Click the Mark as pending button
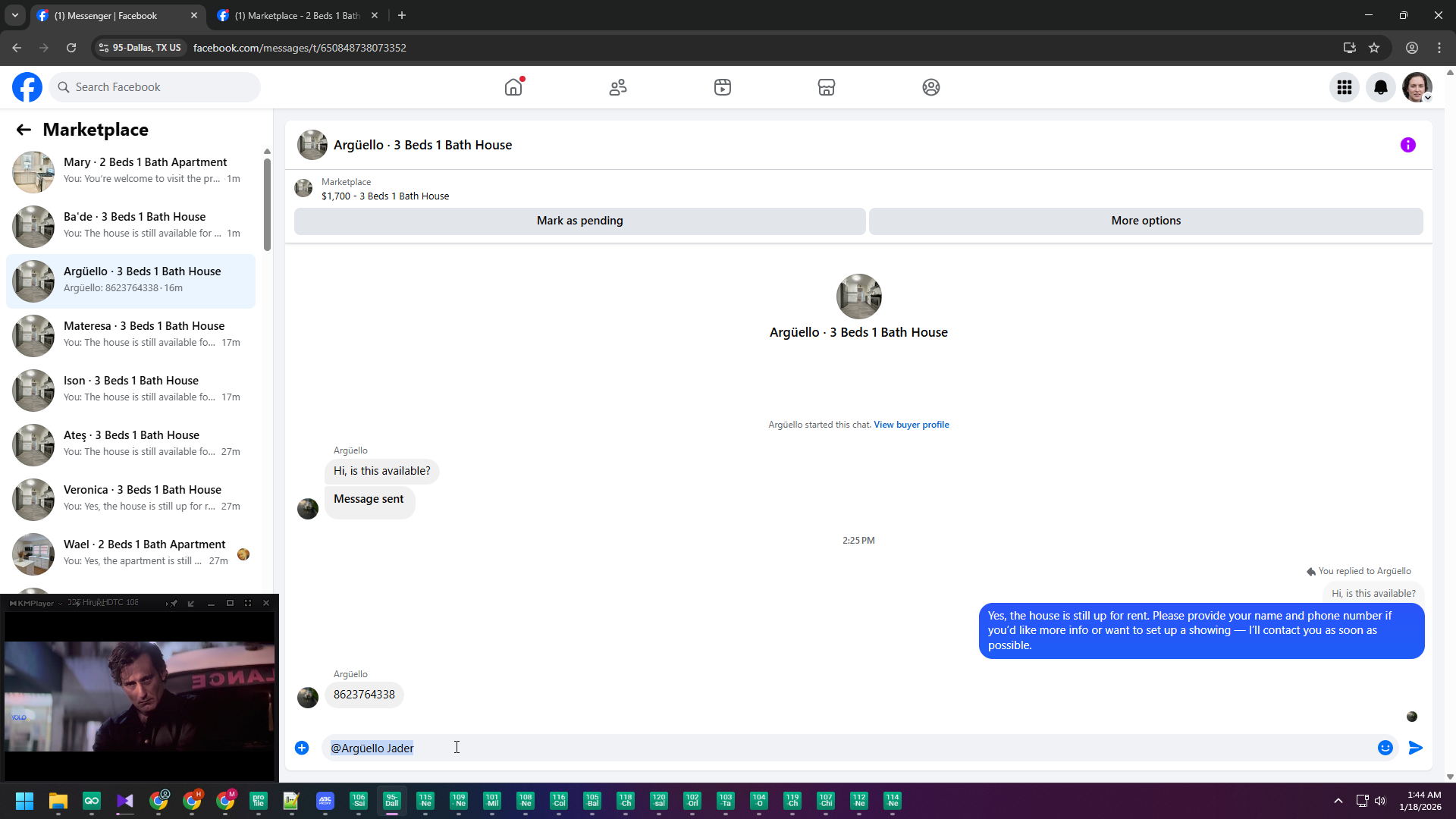Screen dimensions: 1456x819 [x=579, y=221]
